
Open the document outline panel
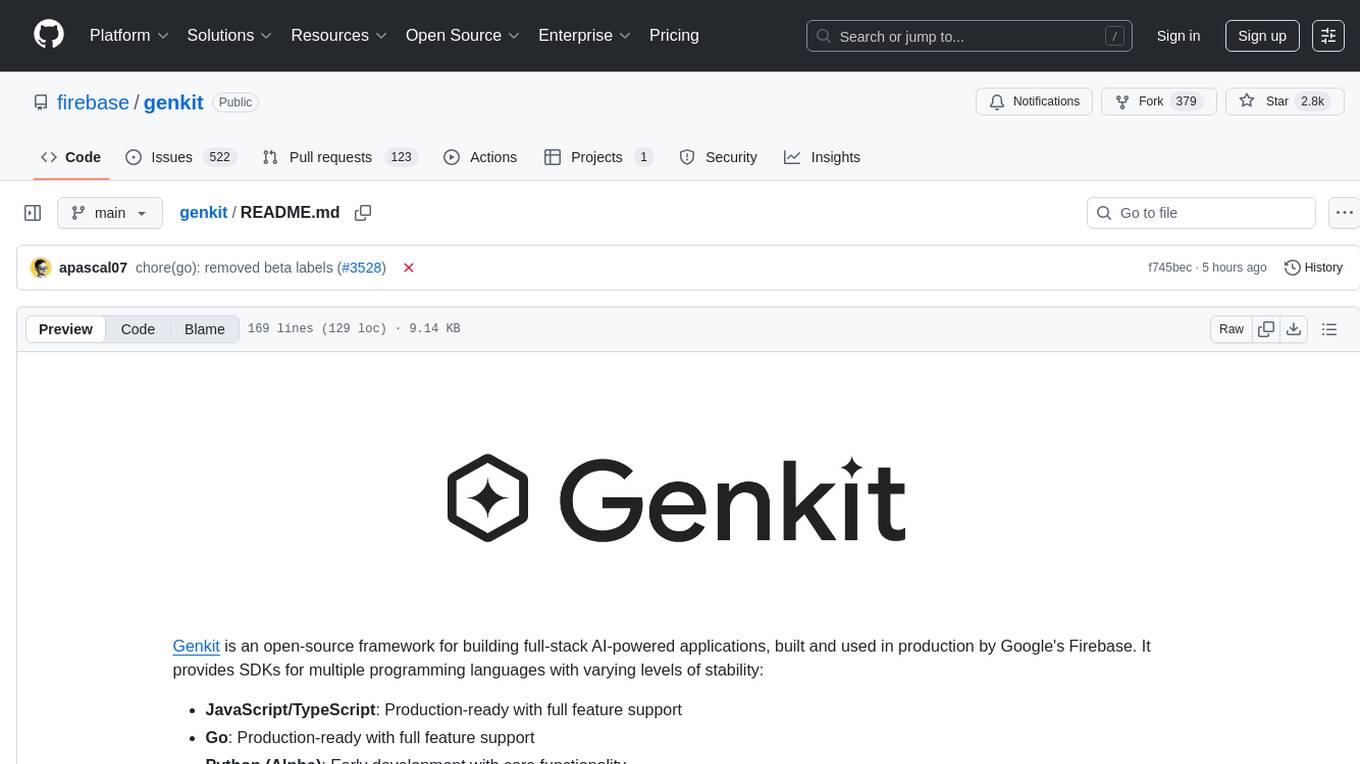[x=1329, y=329]
